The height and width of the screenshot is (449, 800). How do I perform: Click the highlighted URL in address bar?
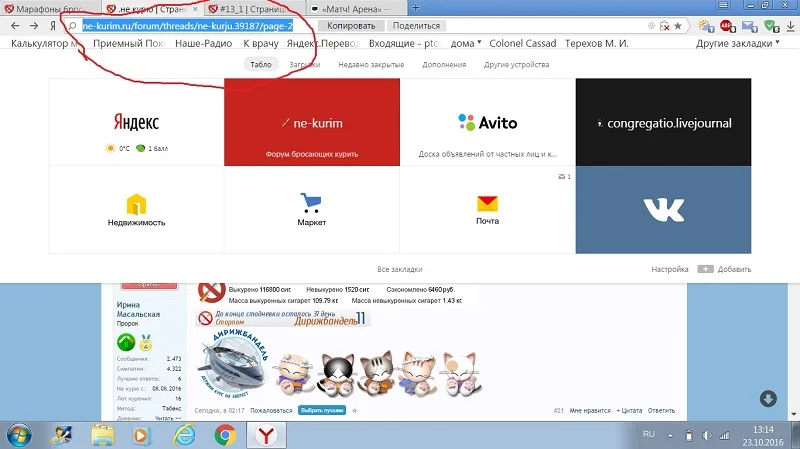[188, 26]
